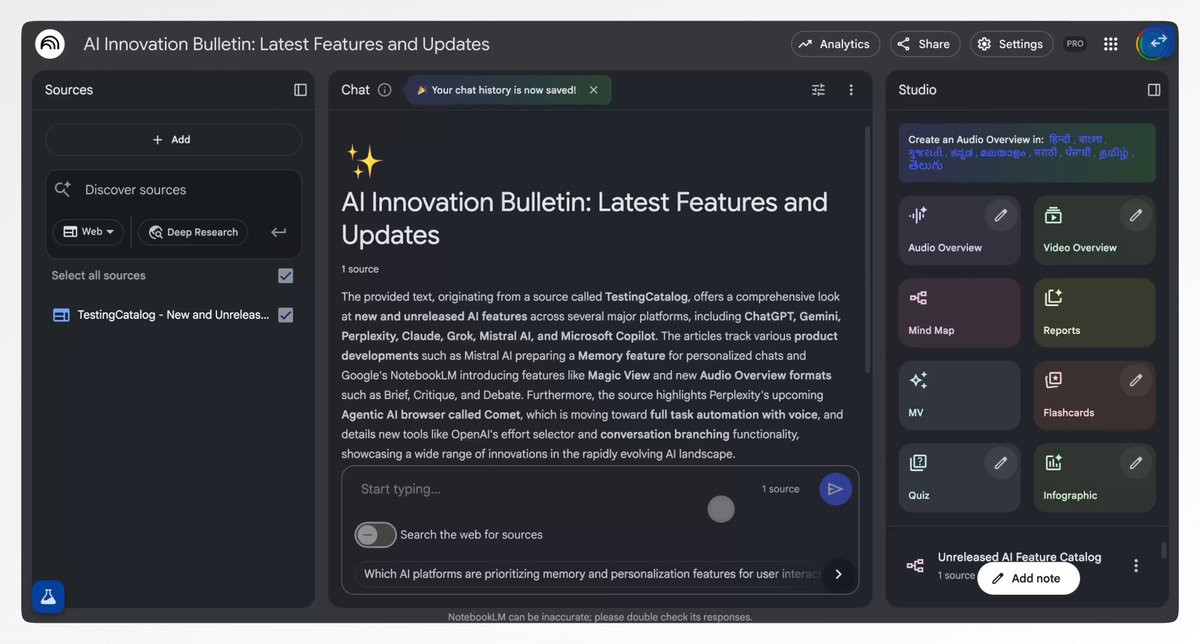1200x644 pixels.
Task: Toggle Search the web for sources
Action: (375, 535)
